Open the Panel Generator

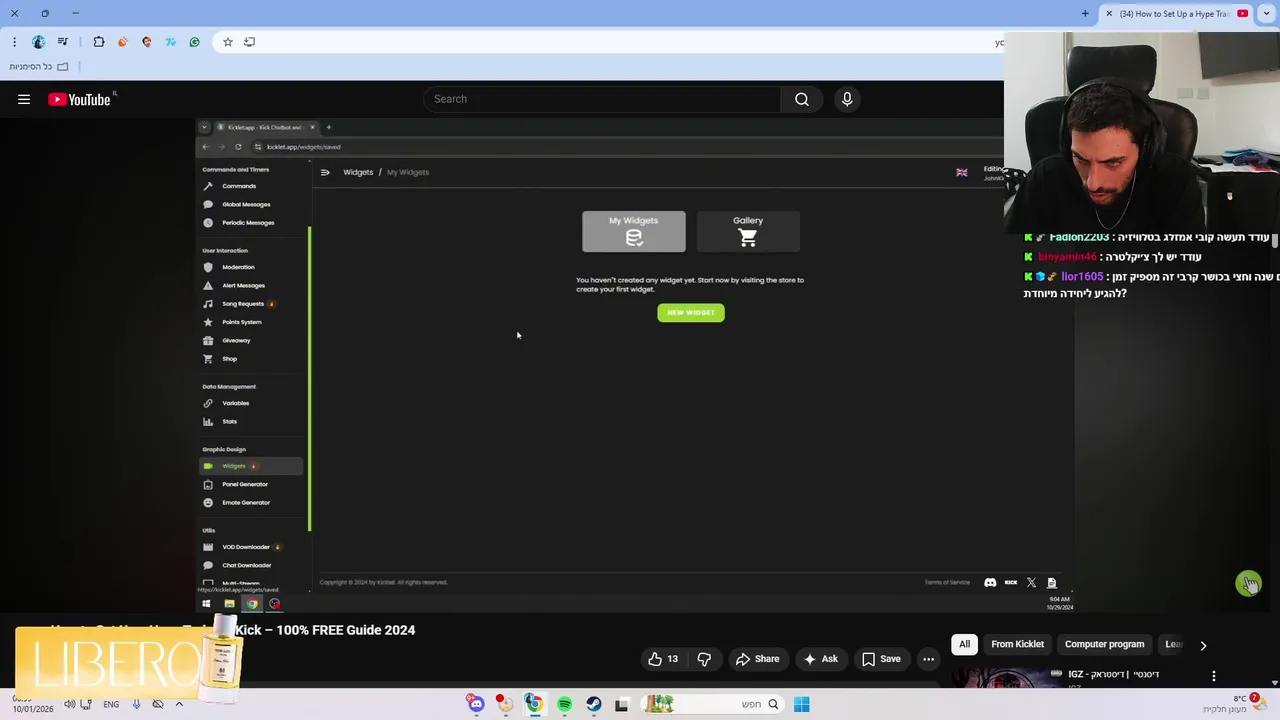[x=252, y=484]
